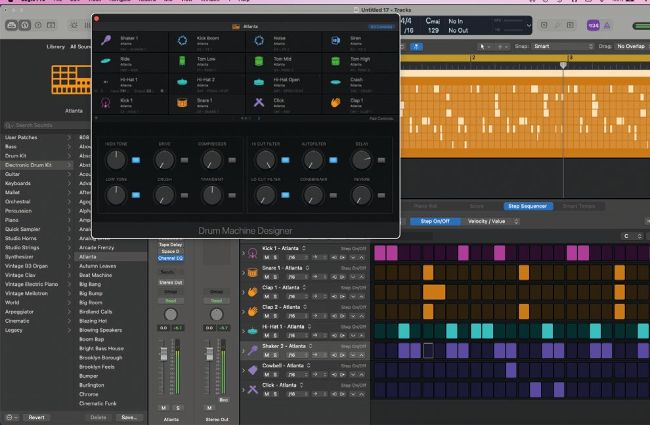Click the Noise pad icon
This screenshot has width=650, height=425.
pyautogui.click(x=259, y=40)
